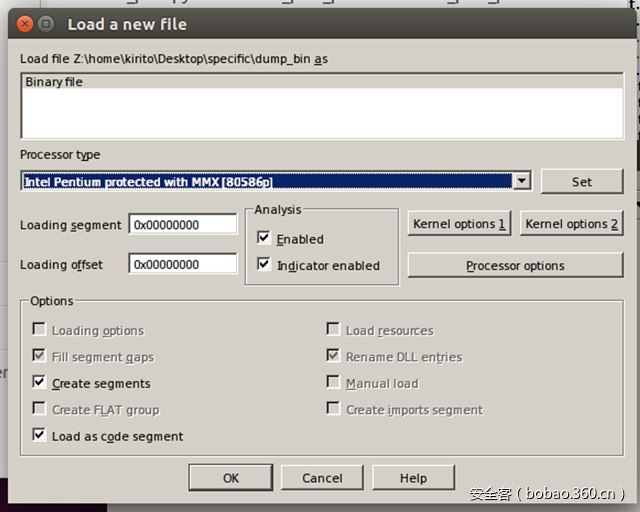Open Processor options
The height and width of the screenshot is (512, 640).
click(515, 266)
